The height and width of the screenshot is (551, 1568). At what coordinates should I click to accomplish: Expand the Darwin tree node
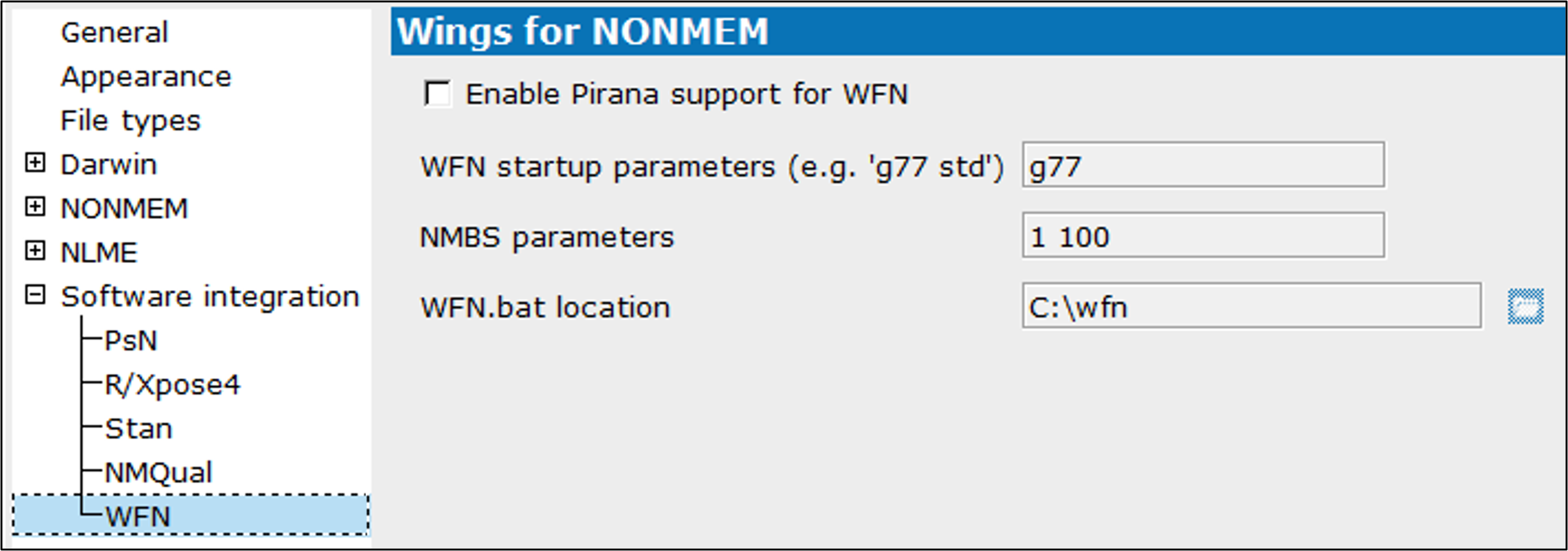point(35,163)
